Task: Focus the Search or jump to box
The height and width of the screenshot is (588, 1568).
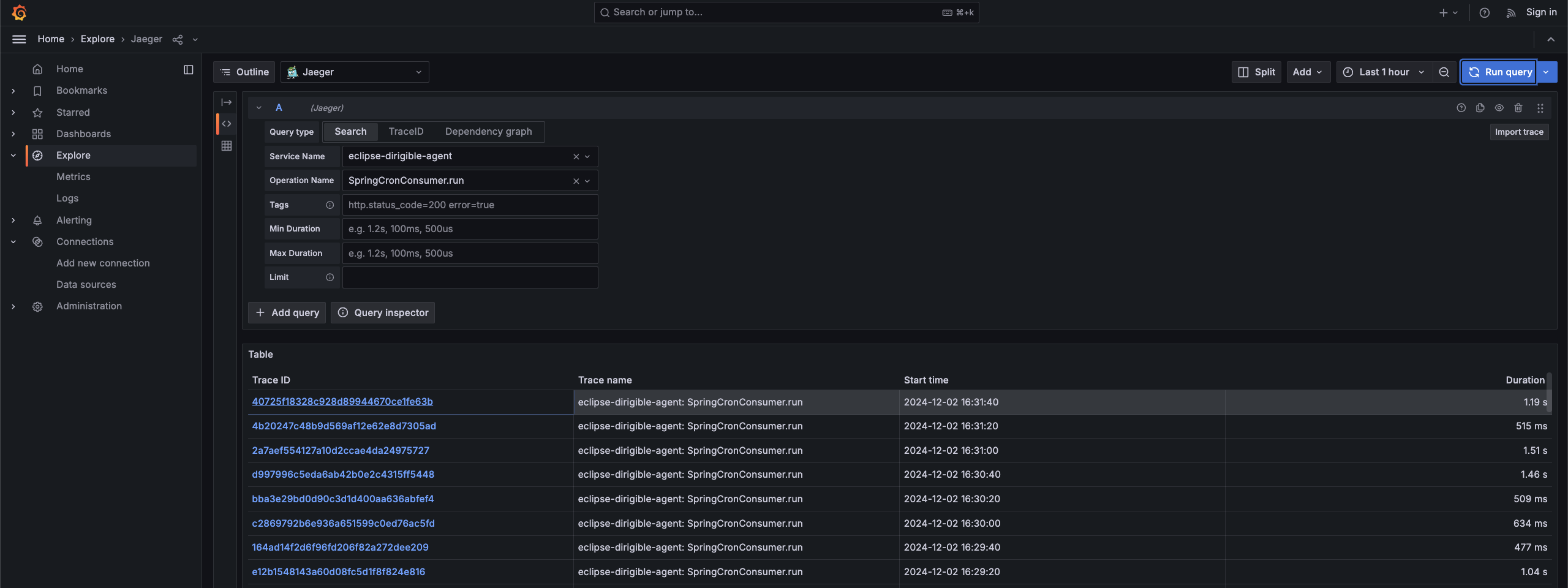Action: click(786, 12)
